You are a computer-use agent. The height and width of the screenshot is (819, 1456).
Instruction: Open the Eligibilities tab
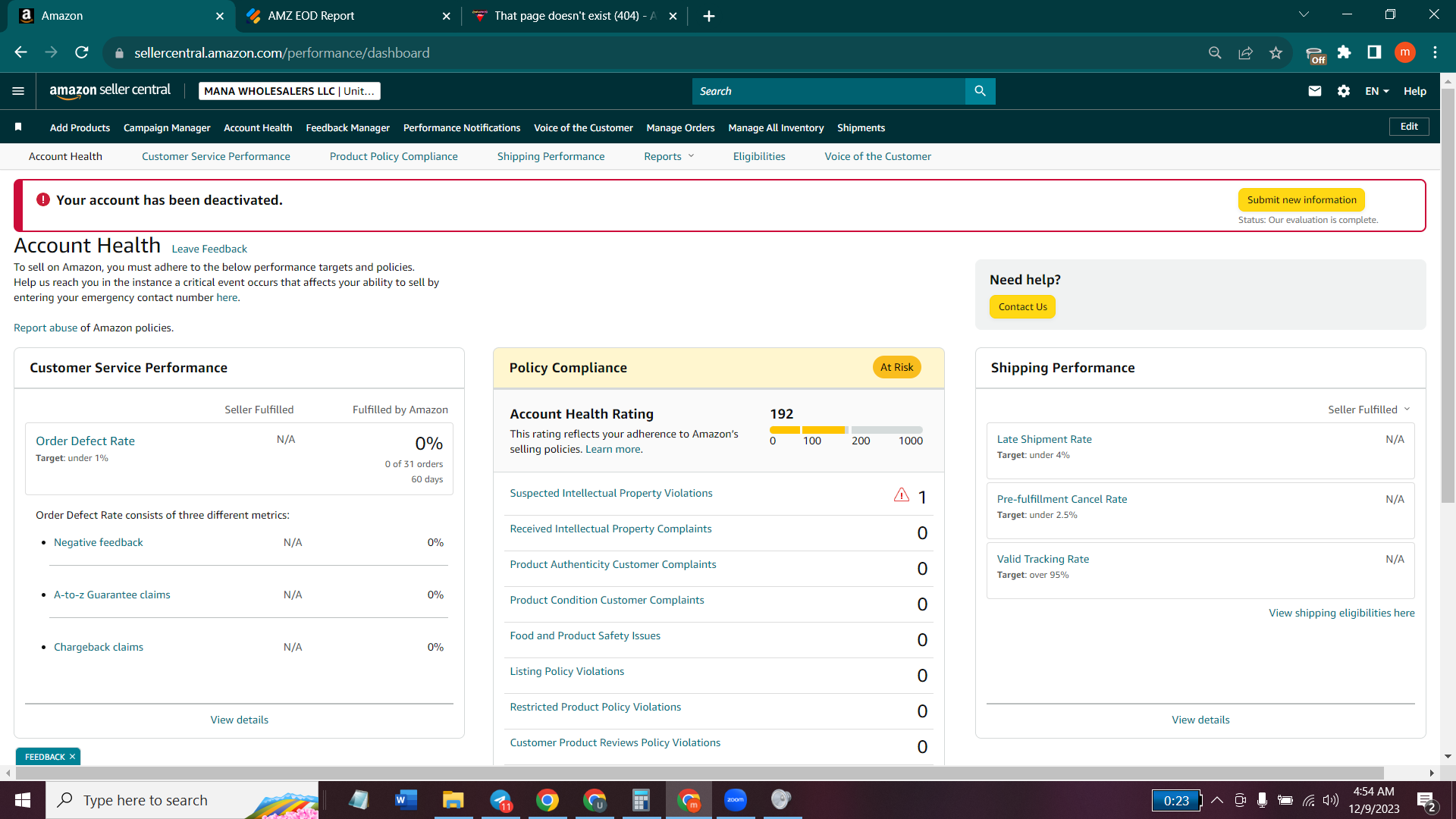759,156
